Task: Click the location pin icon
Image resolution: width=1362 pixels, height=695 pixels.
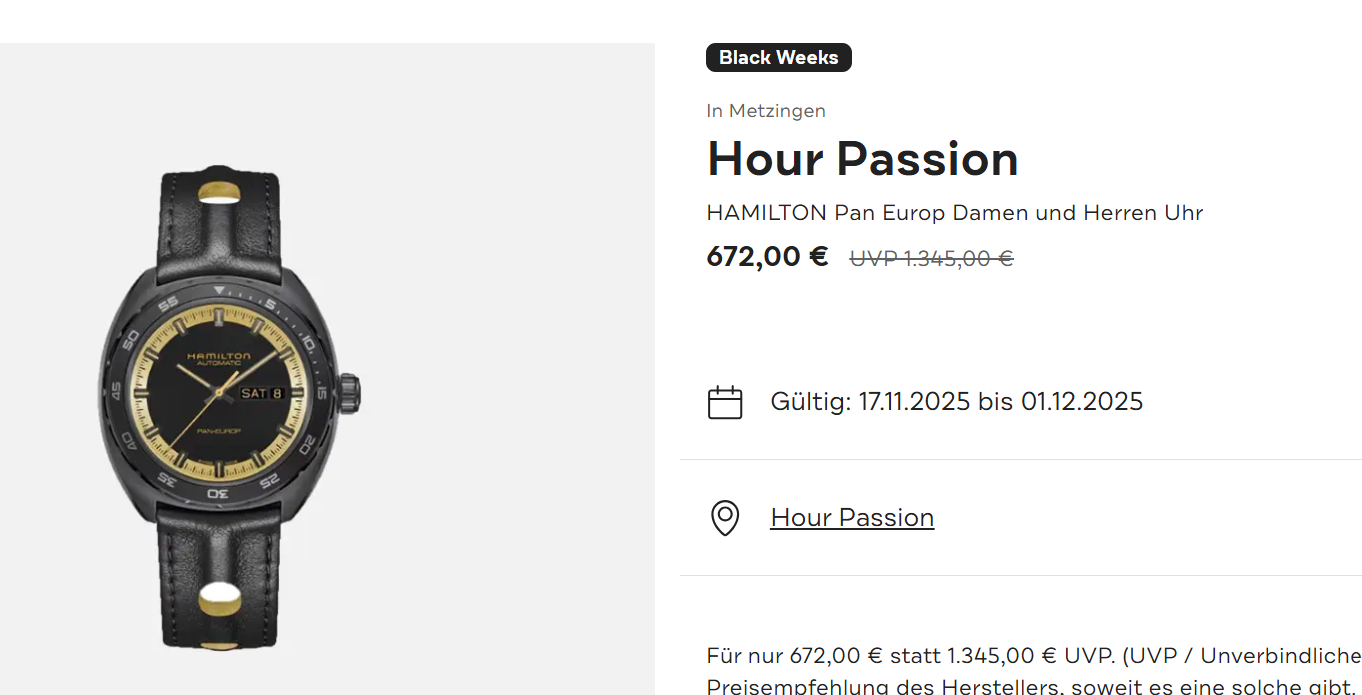Action: pyautogui.click(x=725, y=518)
